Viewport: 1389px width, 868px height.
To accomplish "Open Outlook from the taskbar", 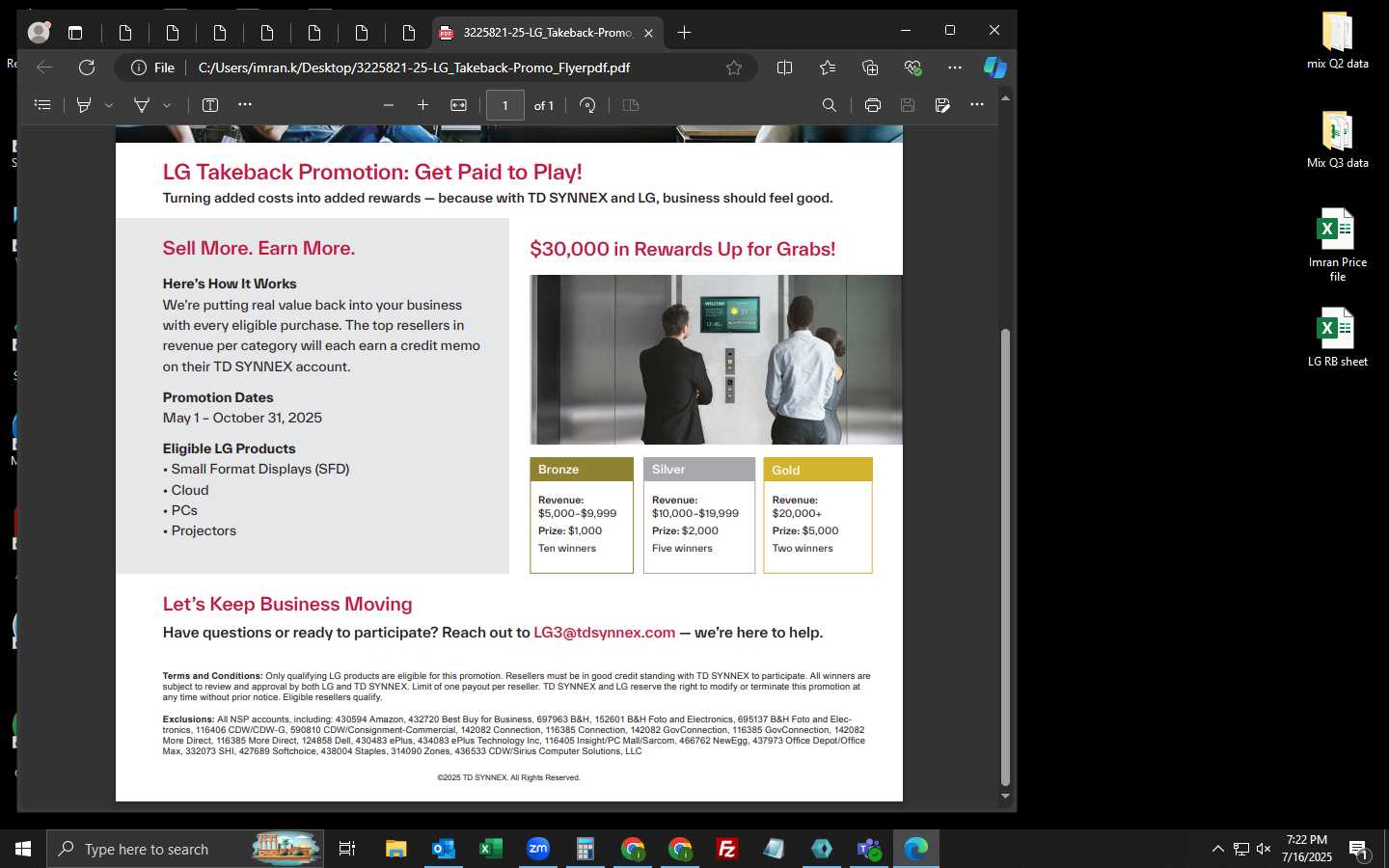I will pyautogui.click(x=443, y=849).
